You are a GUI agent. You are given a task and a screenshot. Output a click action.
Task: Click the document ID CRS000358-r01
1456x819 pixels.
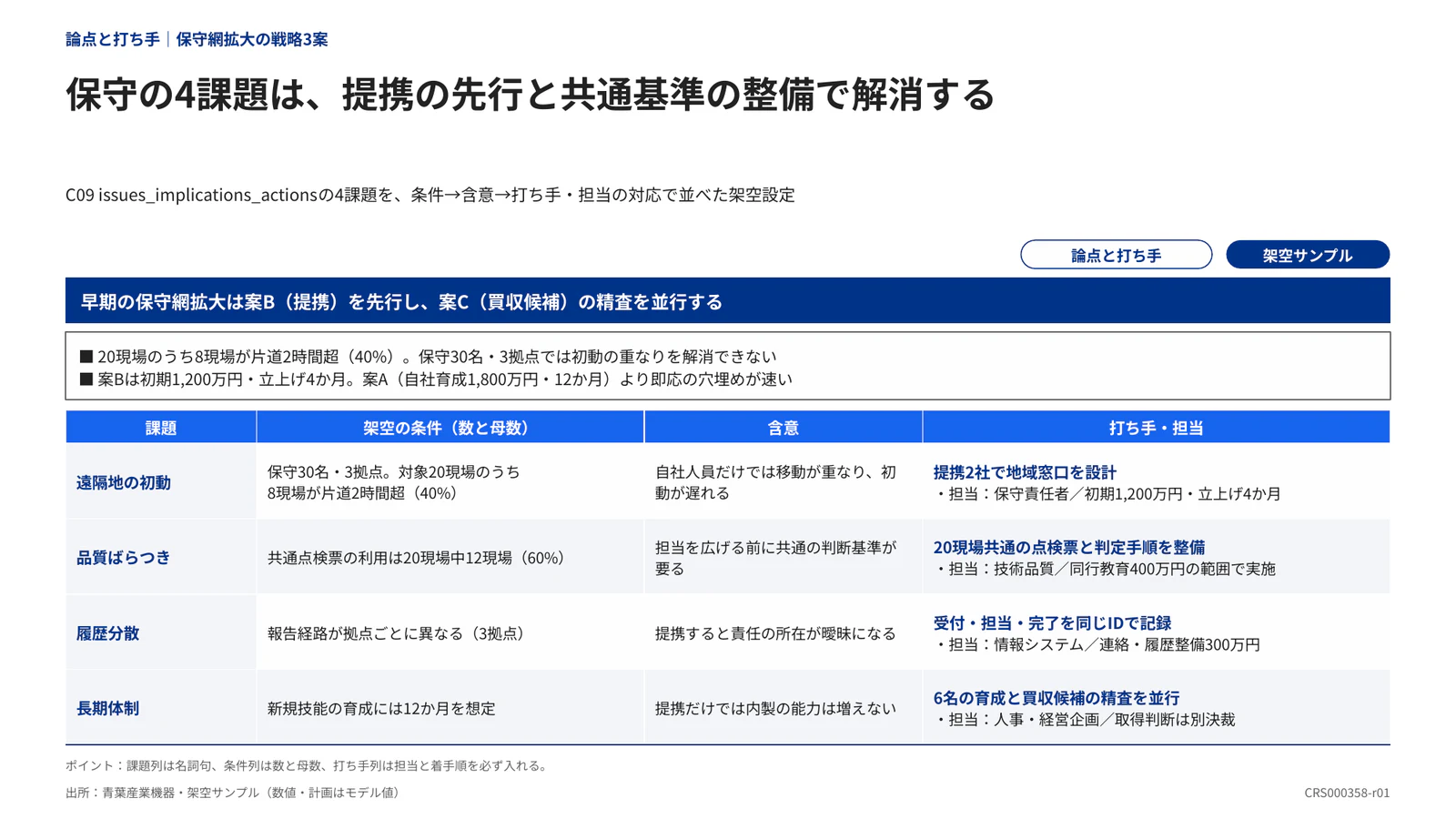click(x=1347, y=793)
